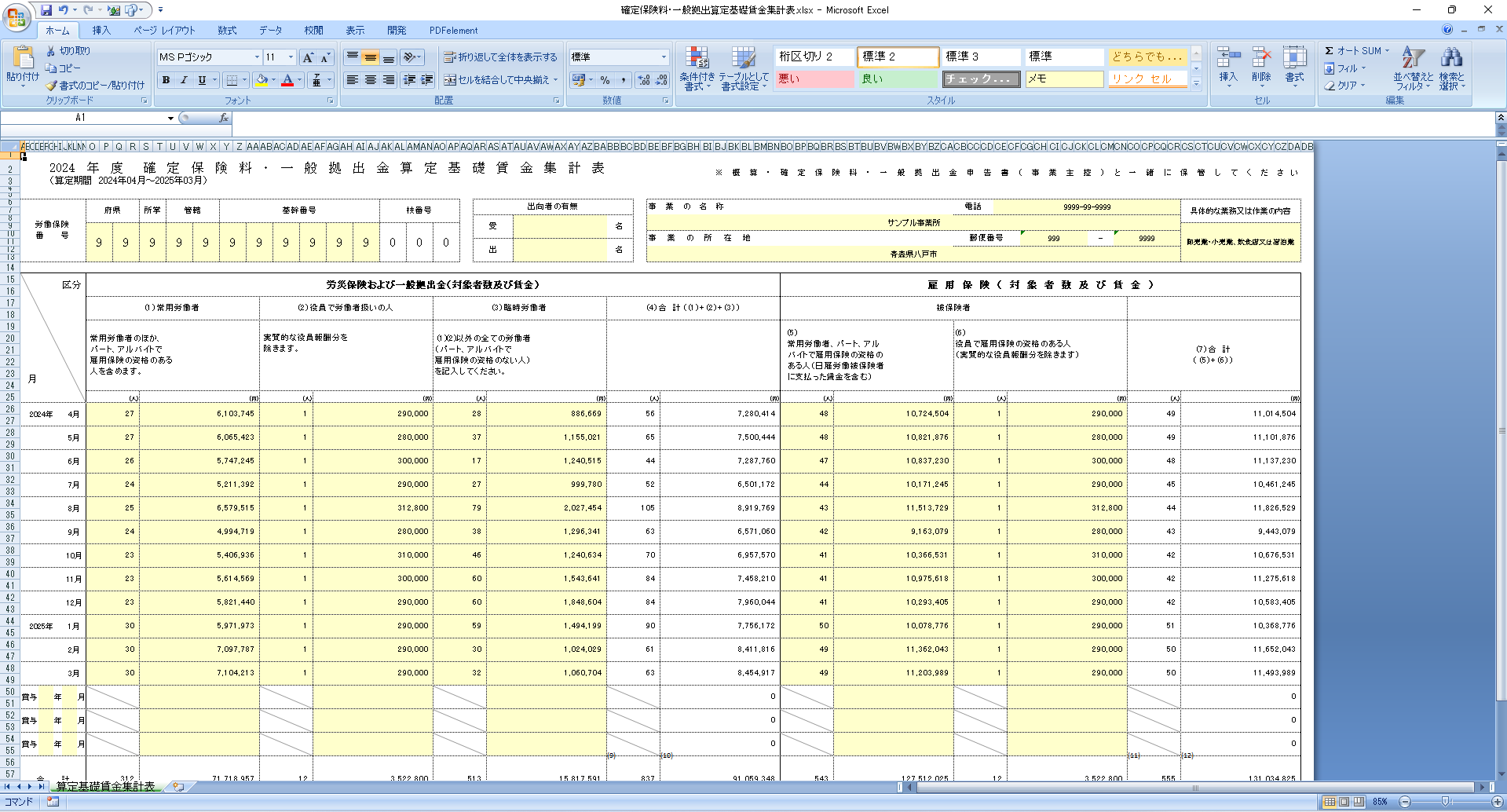The image size is (1507, 812).
Task: Delete cells with the 削除 button
Action: pyautogui.click(x=1261, y=67)
